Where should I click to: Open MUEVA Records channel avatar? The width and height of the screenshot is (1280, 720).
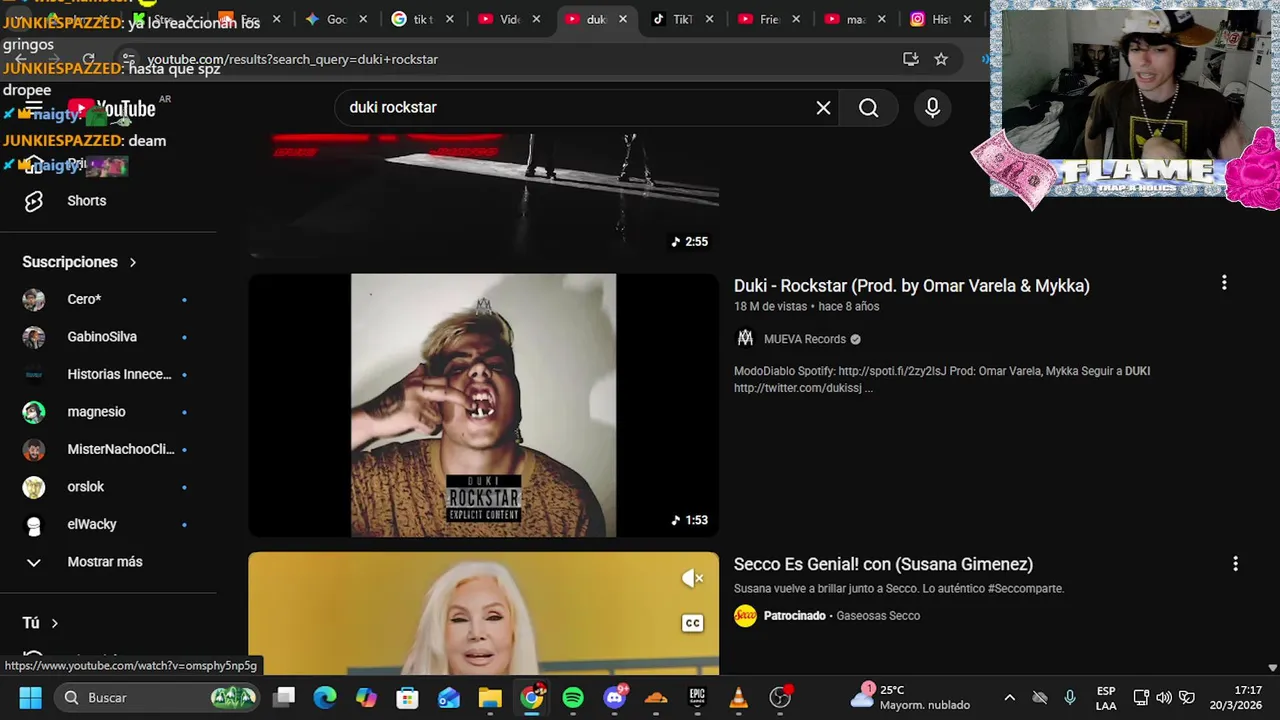pos(745,339)
